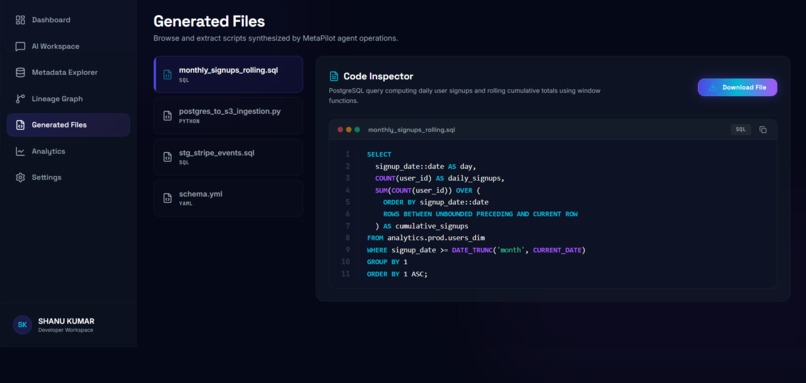
Task: Open the Lineage Graph page
Action: [x=68, y=99]
